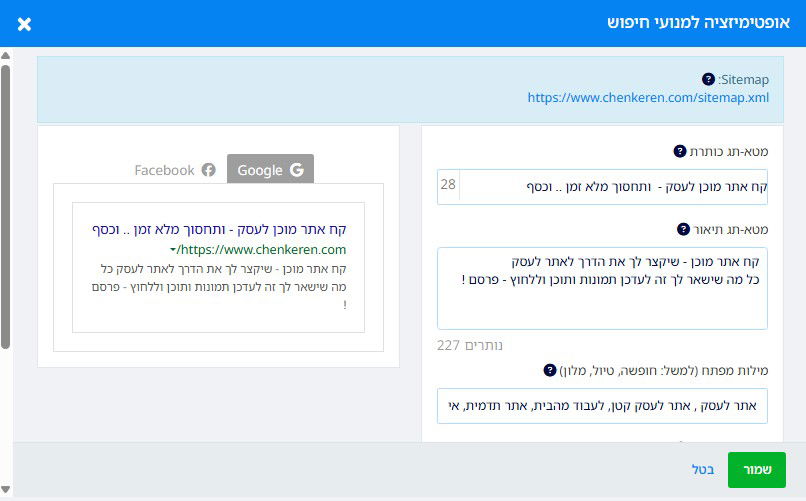Viewport: 806px width, 501px height.
Task: Click the 227 נותרים remaining counter
Action: pyautogui.click(x=470, y=345)
